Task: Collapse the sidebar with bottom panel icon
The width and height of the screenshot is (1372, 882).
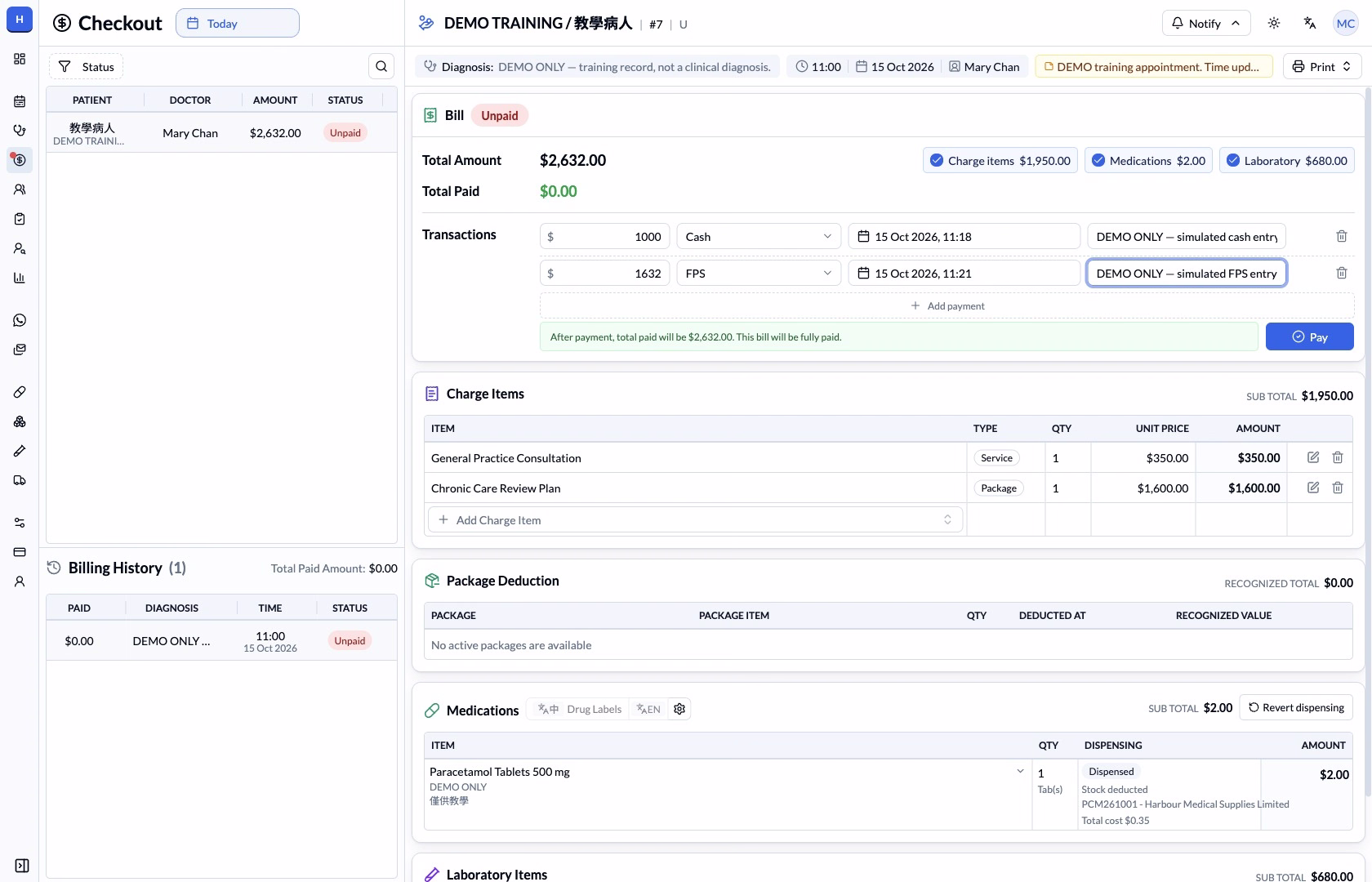Action: 22,866
